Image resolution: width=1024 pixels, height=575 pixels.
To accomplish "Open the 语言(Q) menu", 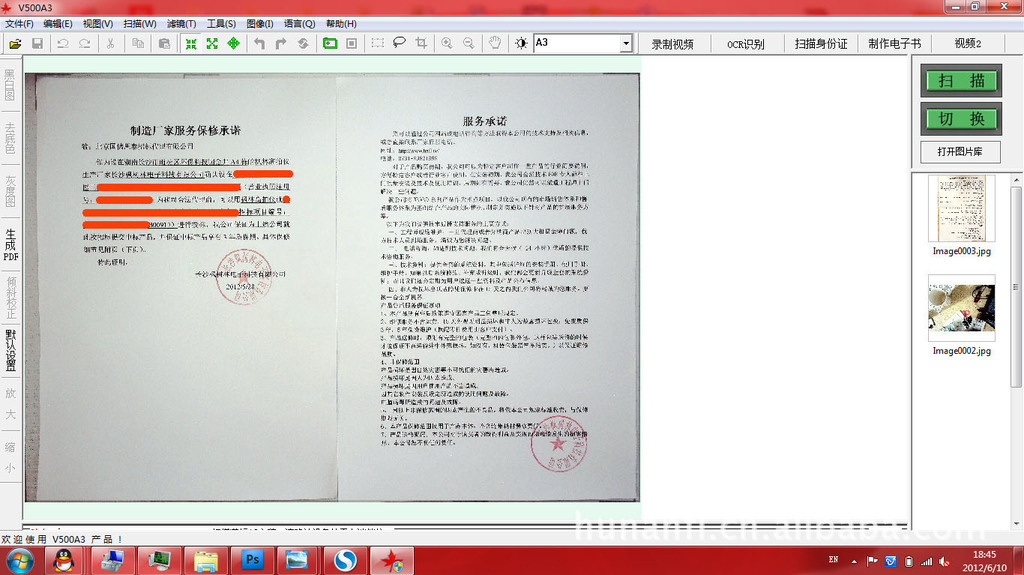I will click(x=299, y=24).
